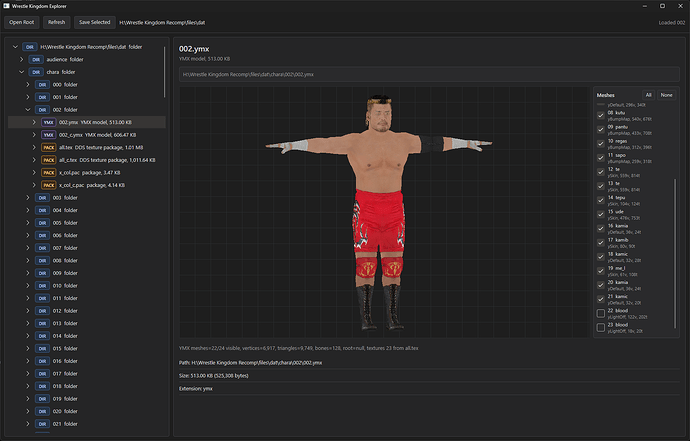Click the DIR icon for chara folder
690x441 pixels.
click(x=36, y=72)
